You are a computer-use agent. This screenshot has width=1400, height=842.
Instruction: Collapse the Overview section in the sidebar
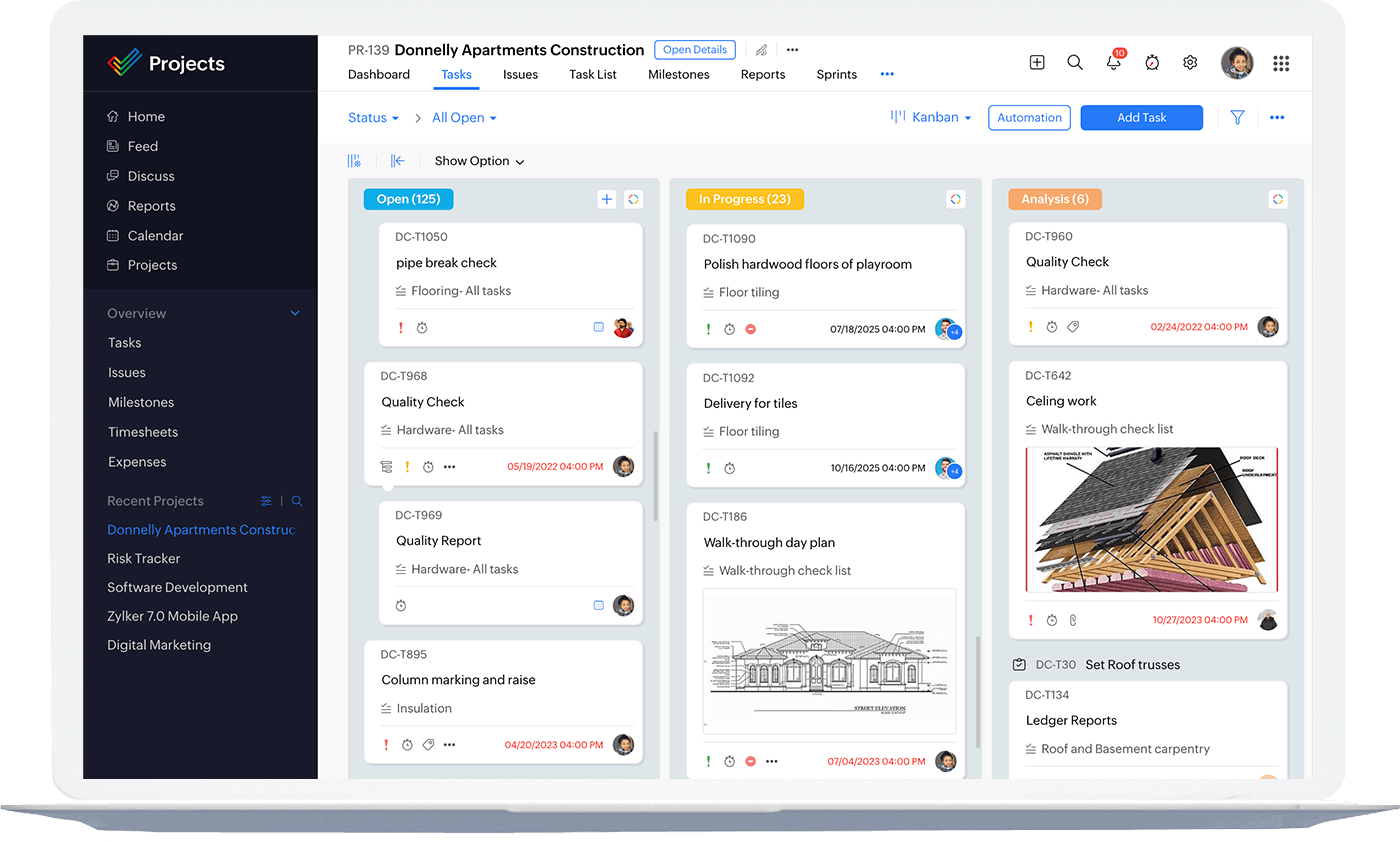coord(295,312)
